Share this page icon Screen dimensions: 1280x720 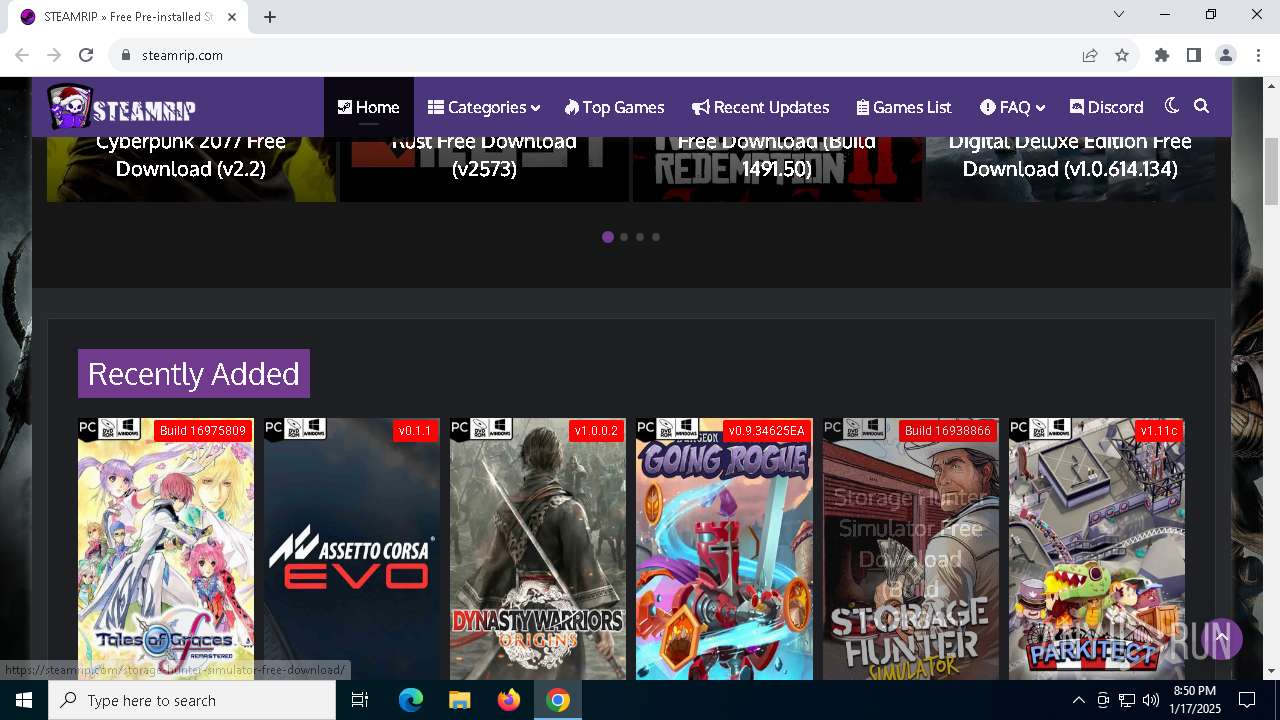pyautogui.click(x=1090, y=55)
